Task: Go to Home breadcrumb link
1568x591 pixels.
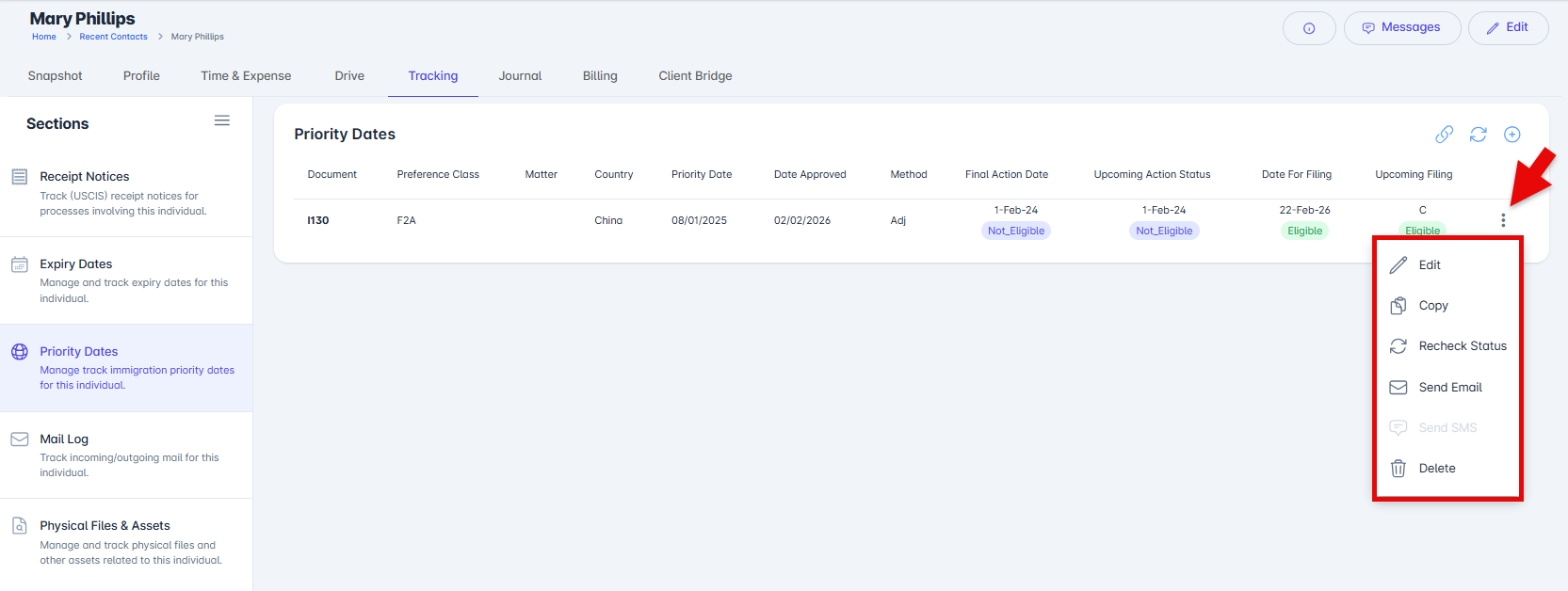Action: click(44, 37)
